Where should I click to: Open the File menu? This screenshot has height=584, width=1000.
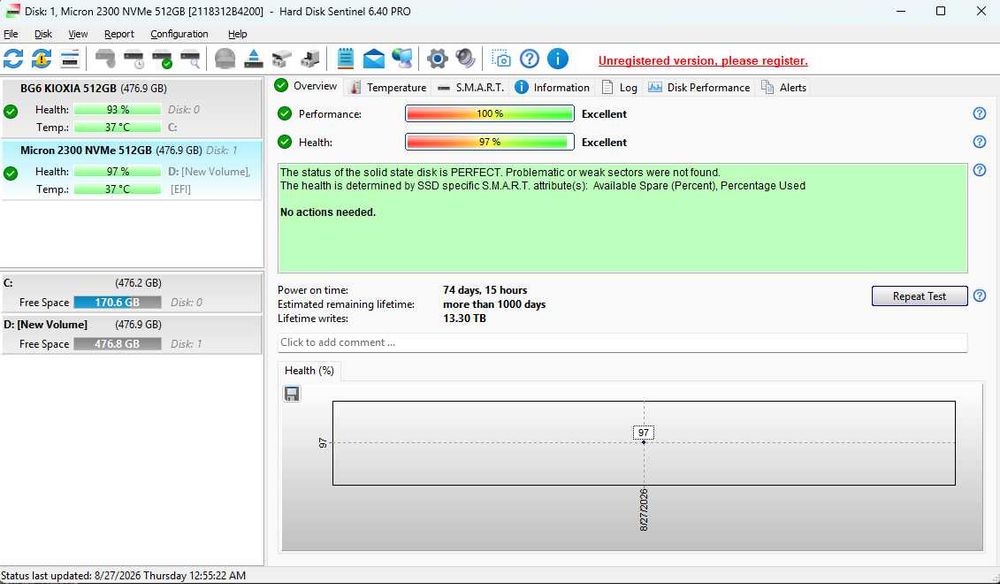[x=11, y=34]
